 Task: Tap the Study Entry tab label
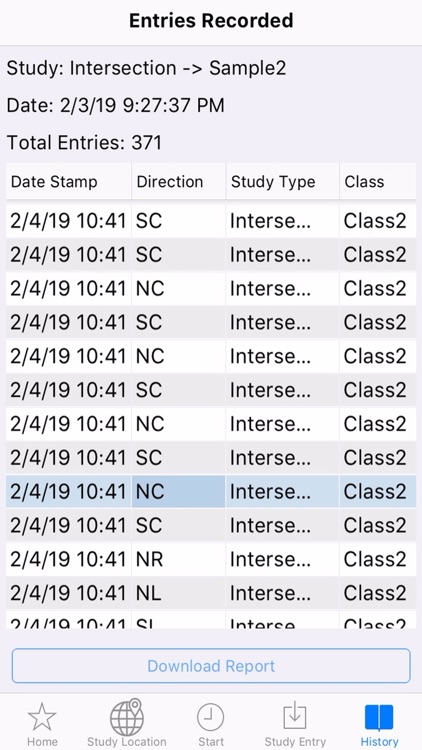pyautogui.click(x=295, y=742)
